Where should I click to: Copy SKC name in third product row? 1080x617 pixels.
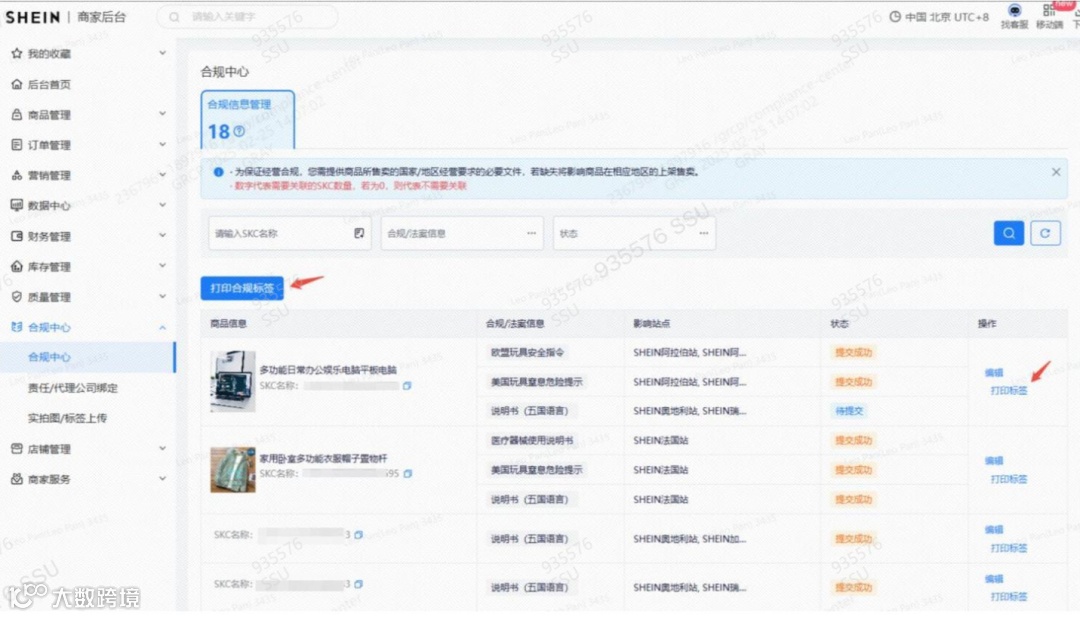(x=358, y=534)
